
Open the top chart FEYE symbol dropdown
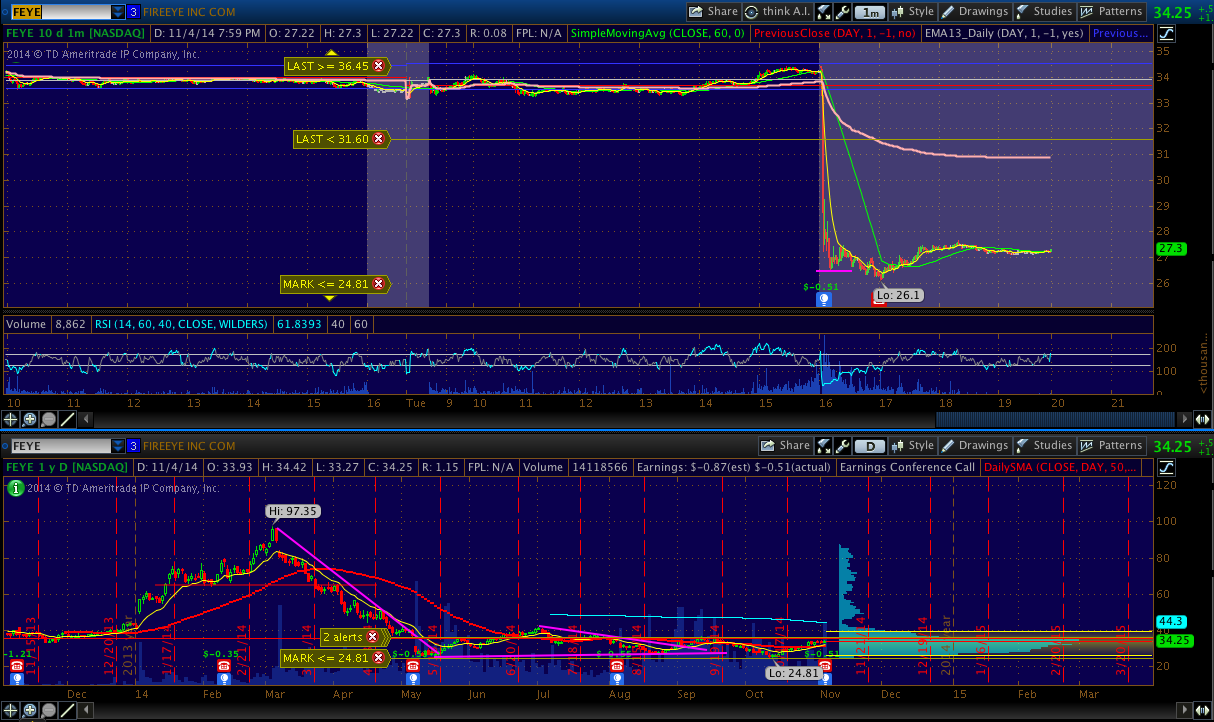(x=118, y=12)
